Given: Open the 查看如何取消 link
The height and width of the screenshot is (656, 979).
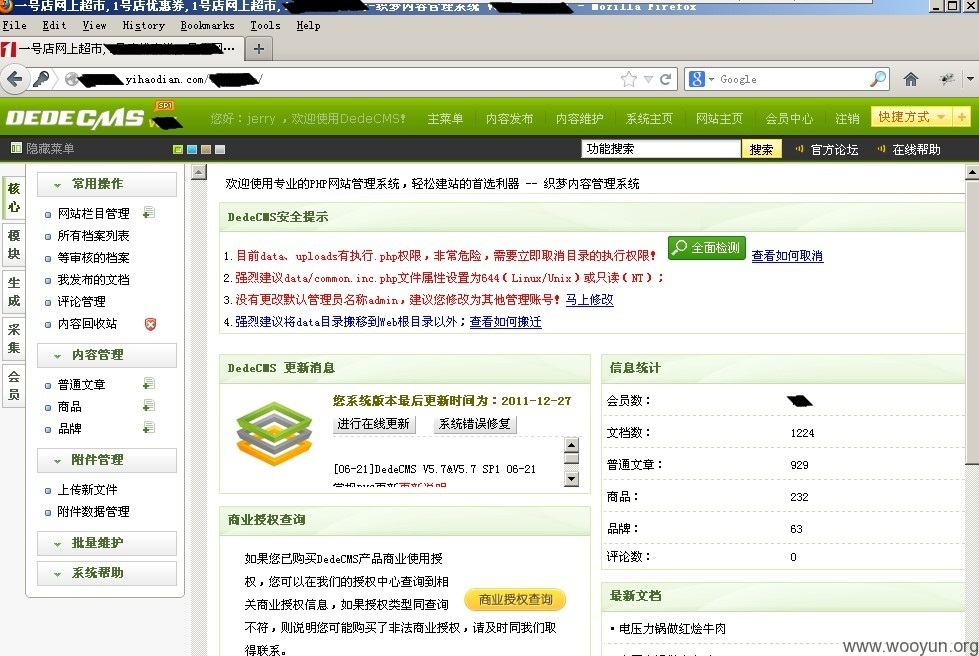Looking at the screenshot, I should click(787, 256).
